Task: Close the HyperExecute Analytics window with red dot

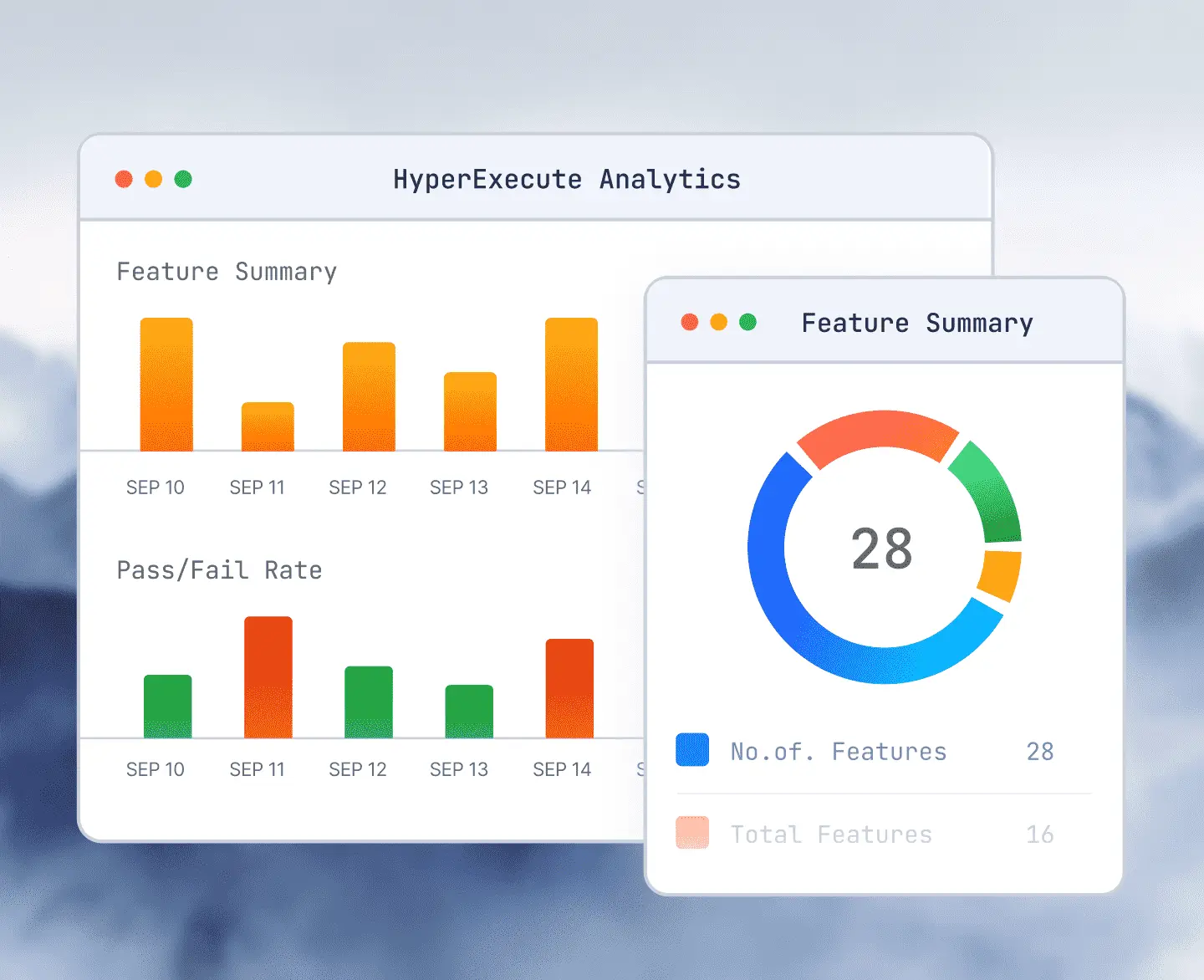Action: point(124,179)
